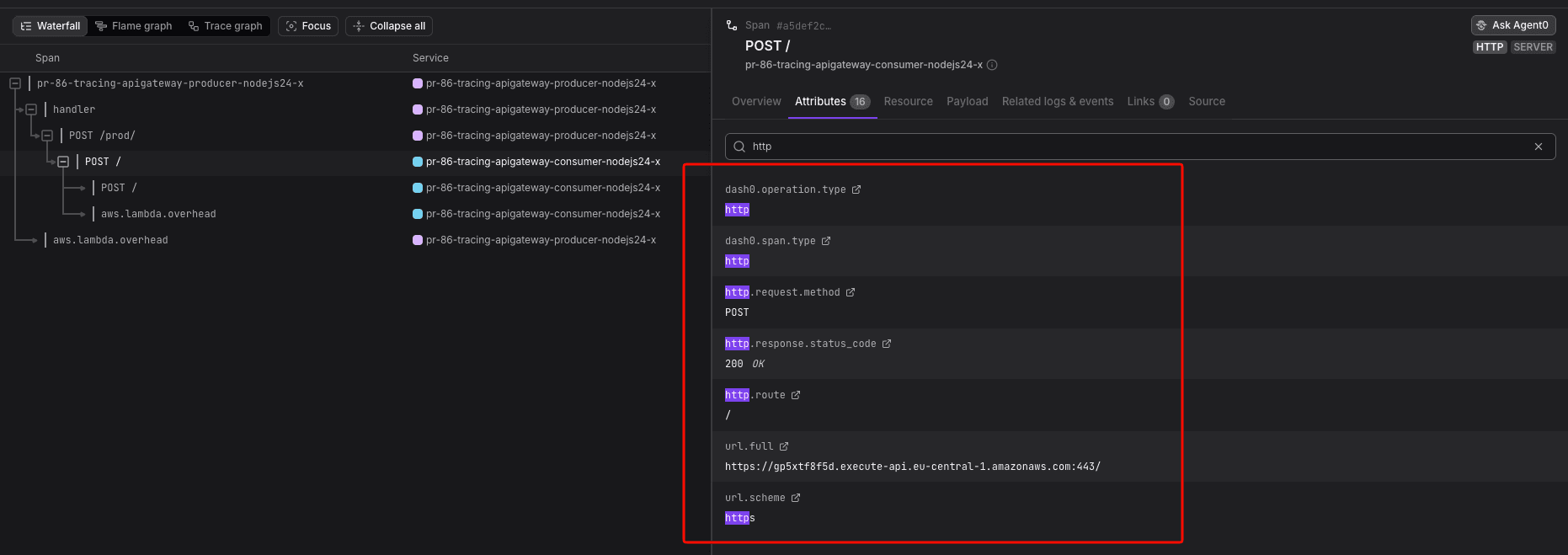Collapse the selected POST / span
The image size is (1568, 555).
[63, 162]
